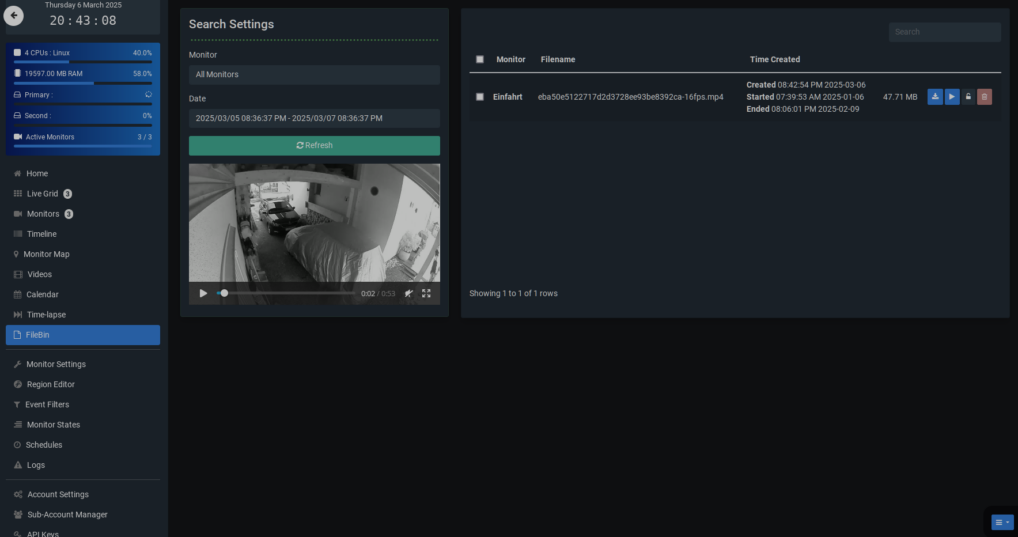Click the back arrow button at top left

point(14,16)
